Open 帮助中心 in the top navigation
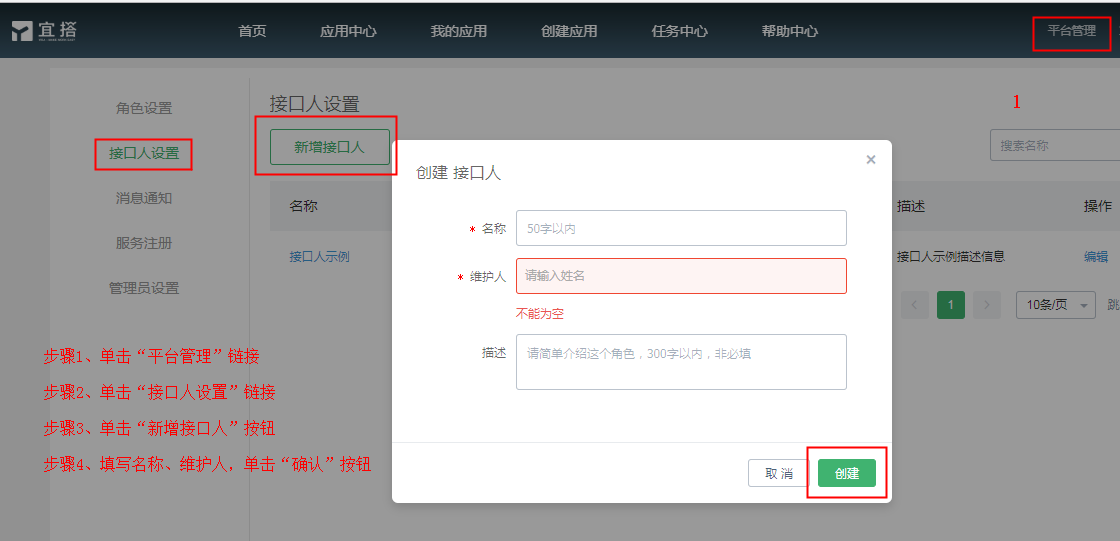Image resolution: width=1120 pixels, height=541 pixels. coord(790,31)
